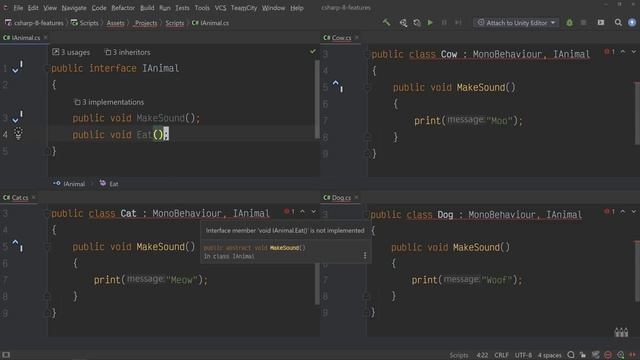Viewport: 640px width, 360px height.
Task: Click the error count indicator in Cow.cs
Action: point(610,51)
